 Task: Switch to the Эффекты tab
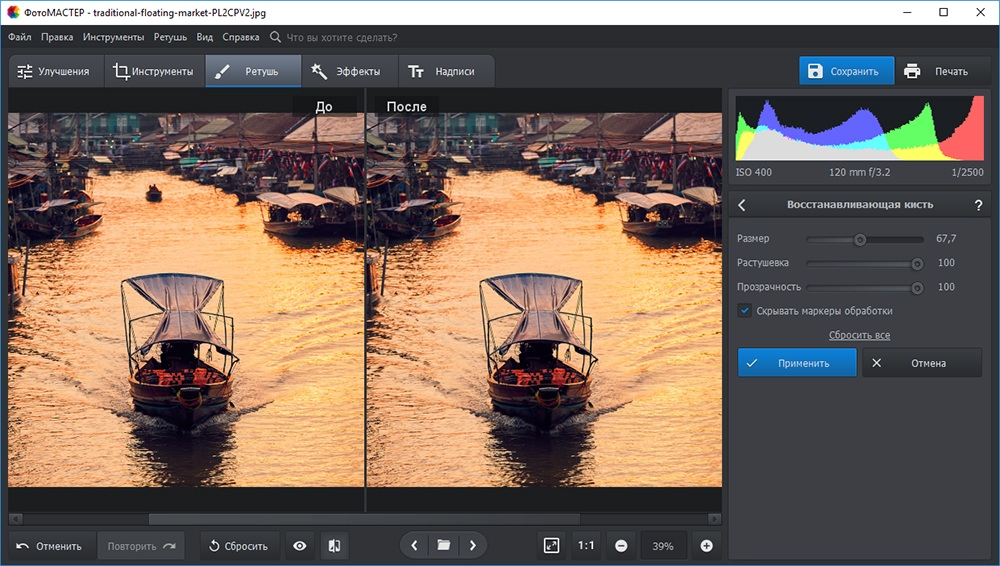(349, 71)
